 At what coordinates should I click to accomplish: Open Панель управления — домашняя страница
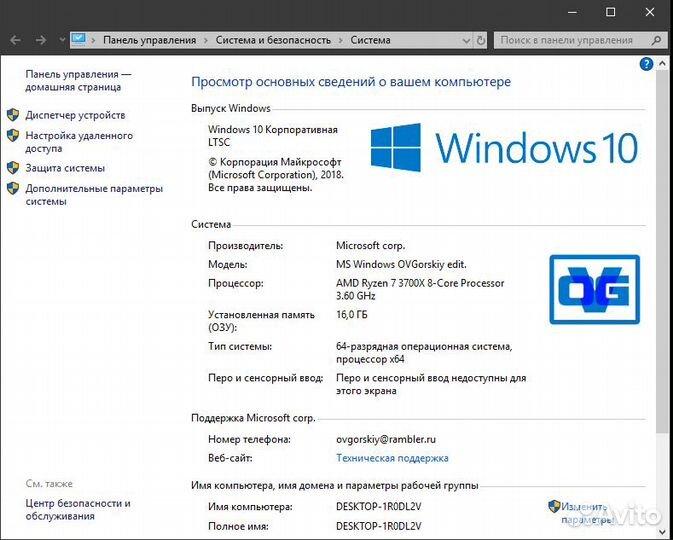tap(79, 80)
